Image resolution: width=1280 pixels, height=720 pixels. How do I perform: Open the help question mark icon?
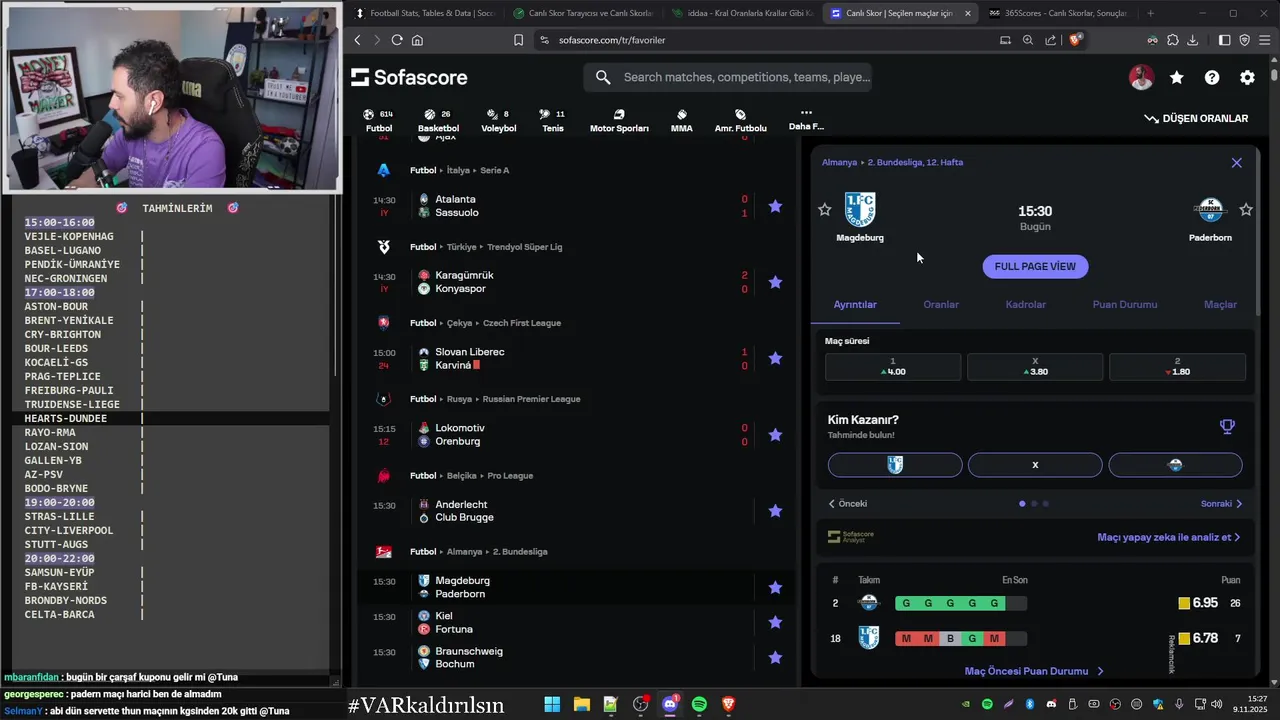1212,77
